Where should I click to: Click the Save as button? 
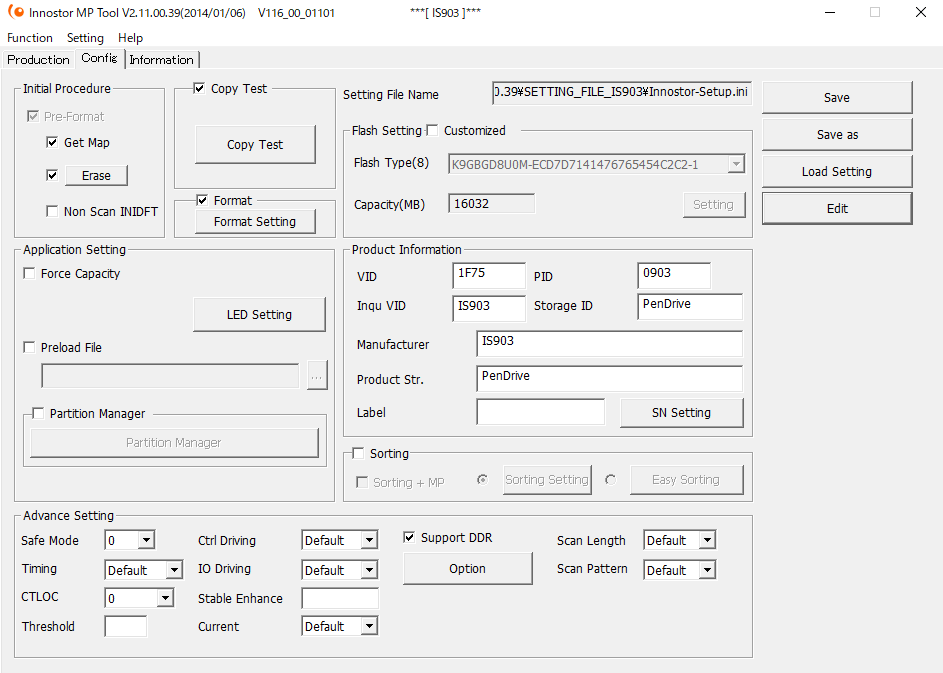point(837,135)
